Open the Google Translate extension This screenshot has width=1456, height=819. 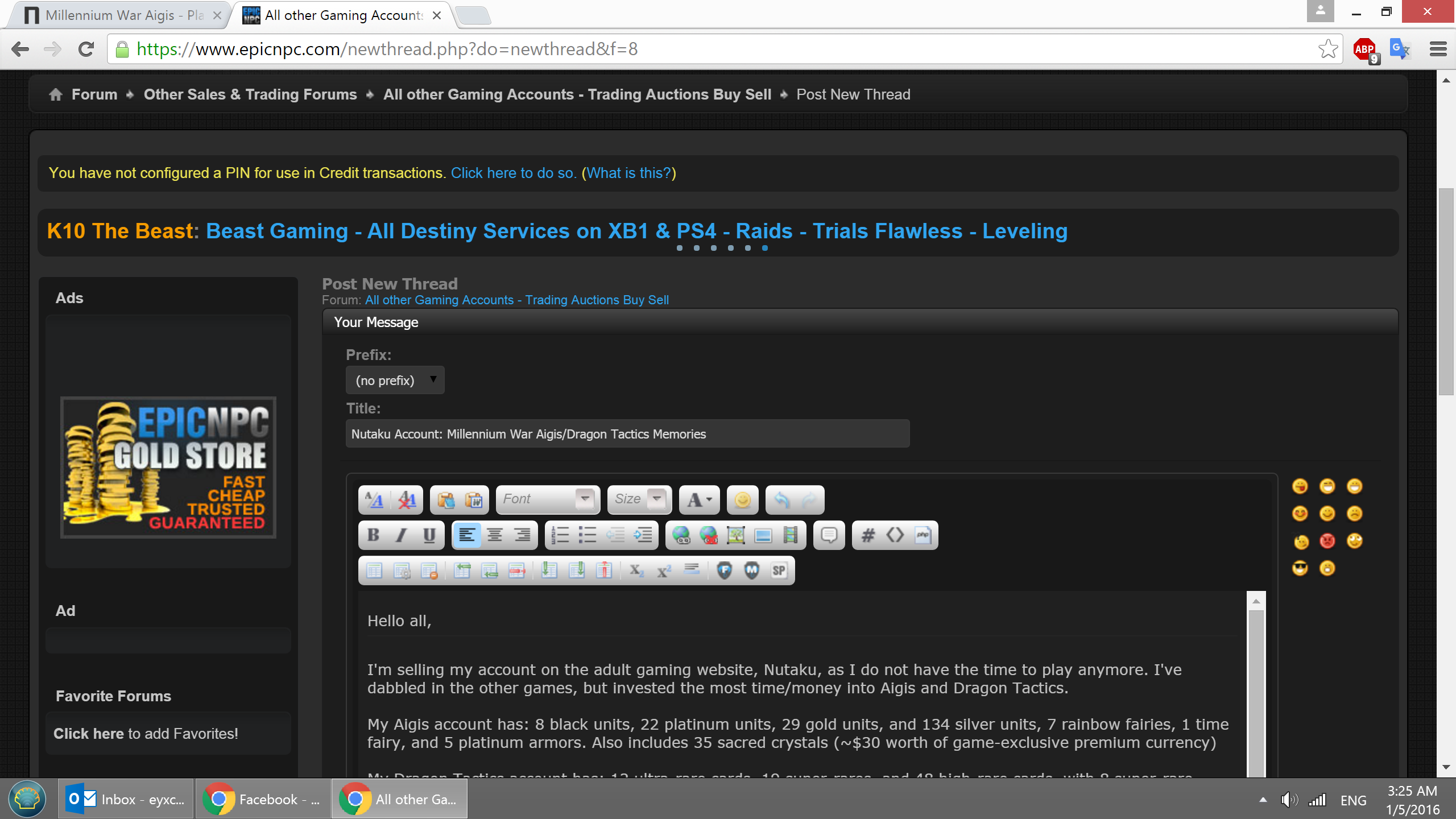point(1400,49)
